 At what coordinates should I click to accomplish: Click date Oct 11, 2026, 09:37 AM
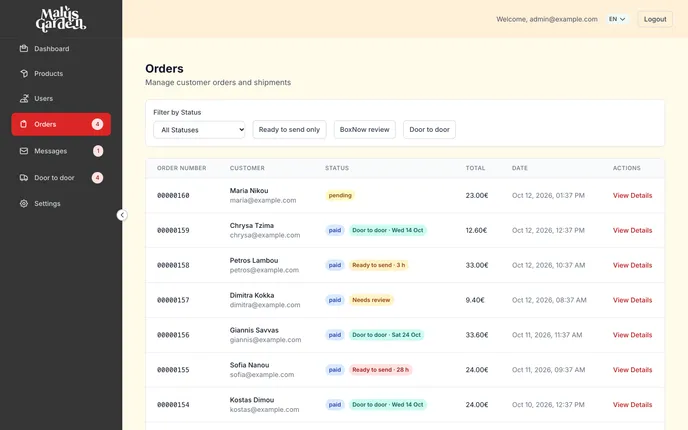coord(548,370)
